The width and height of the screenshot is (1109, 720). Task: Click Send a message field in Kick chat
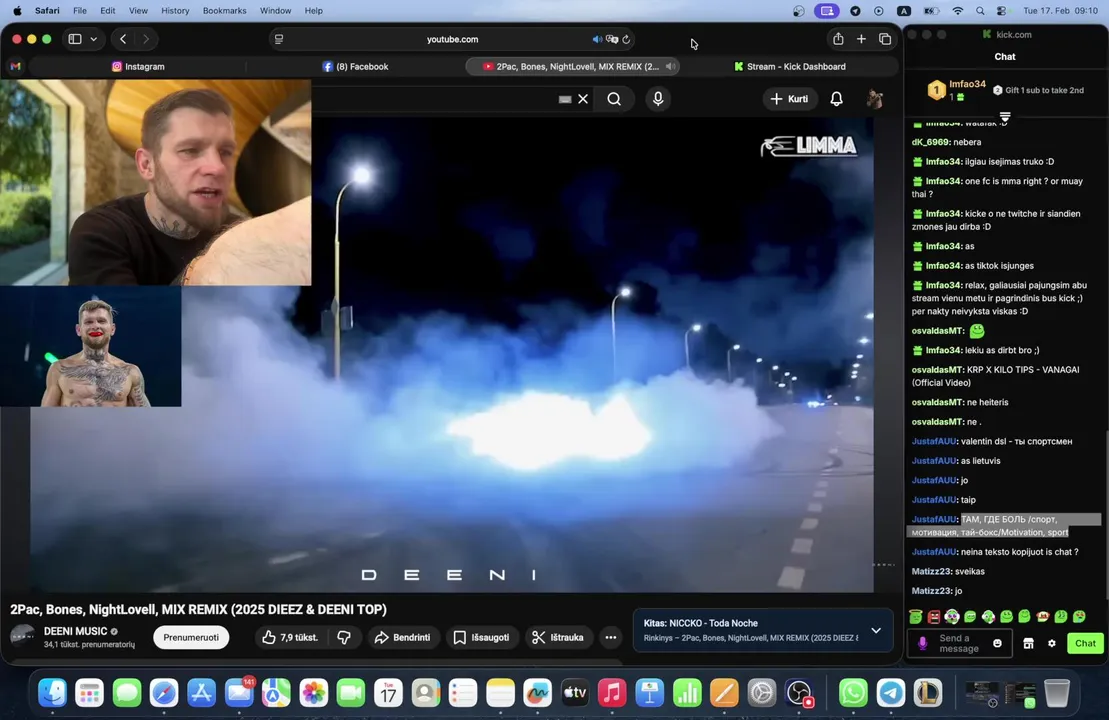958,644
